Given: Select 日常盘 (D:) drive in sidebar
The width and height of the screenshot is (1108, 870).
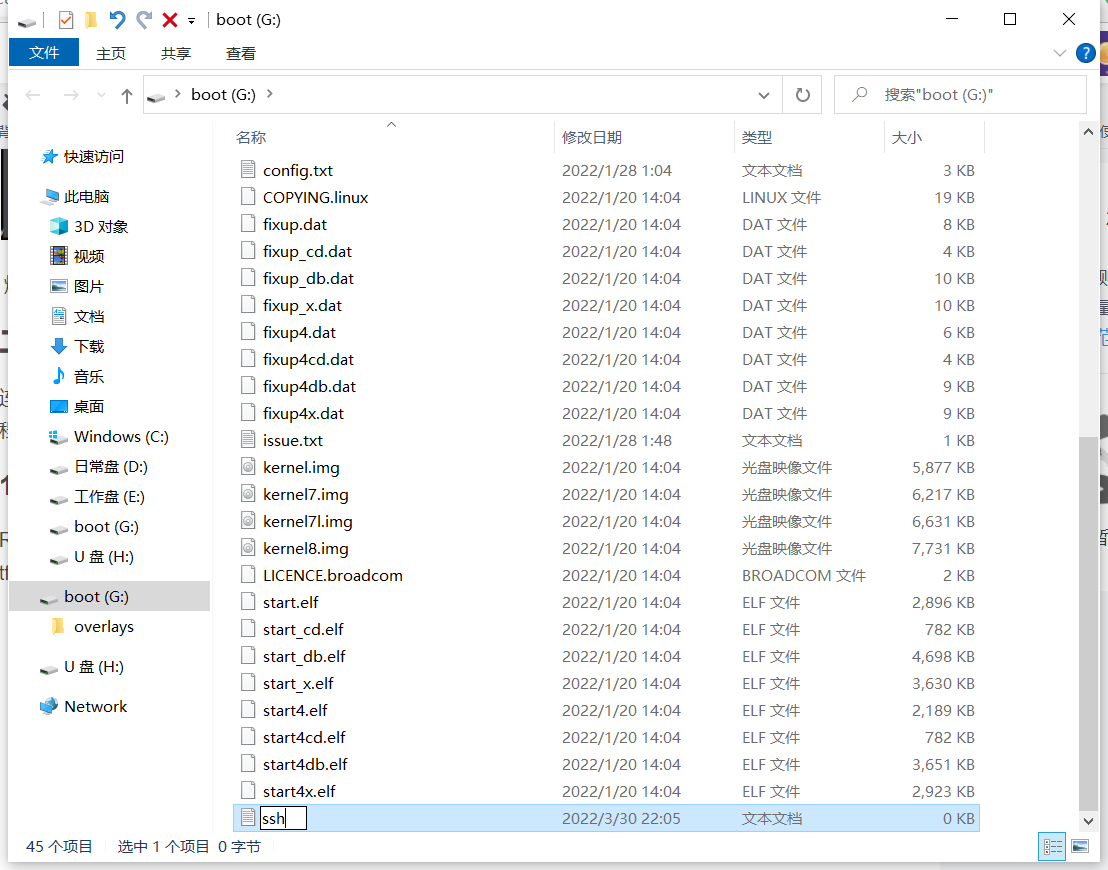Looking at the screenshot, I should (x=98, y=466).
